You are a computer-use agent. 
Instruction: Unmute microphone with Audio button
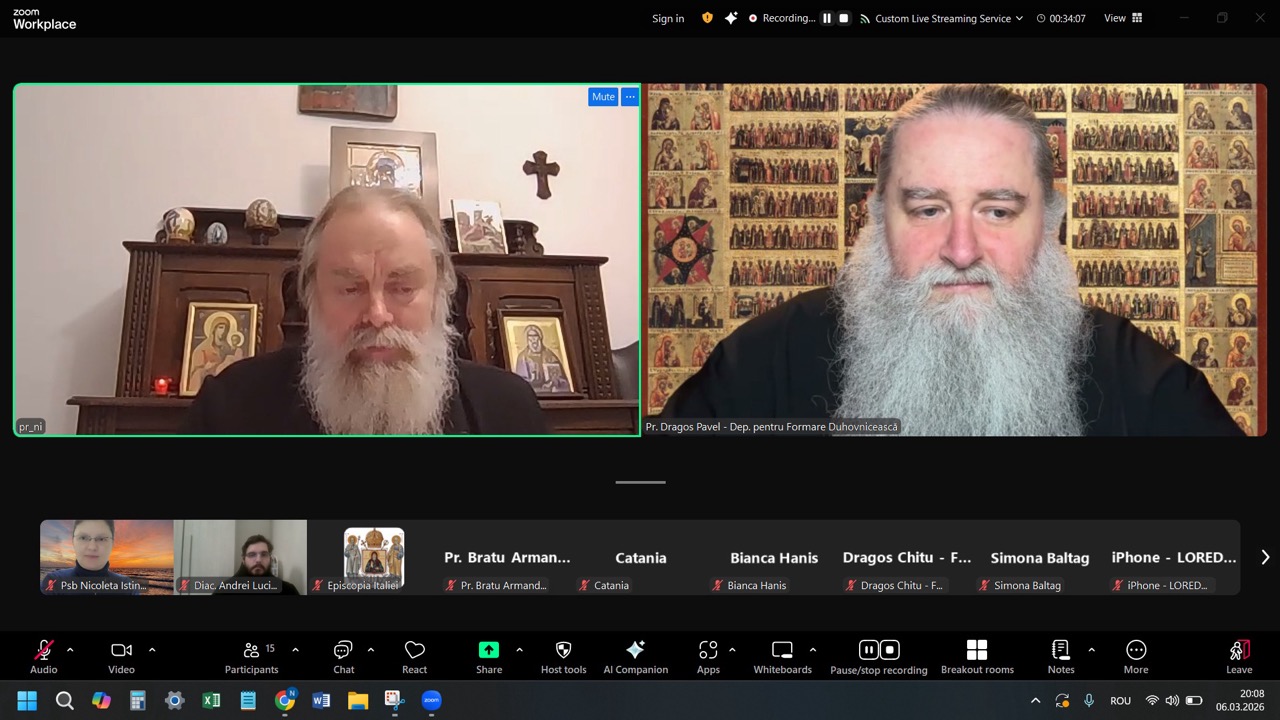(x=44, y=655)
